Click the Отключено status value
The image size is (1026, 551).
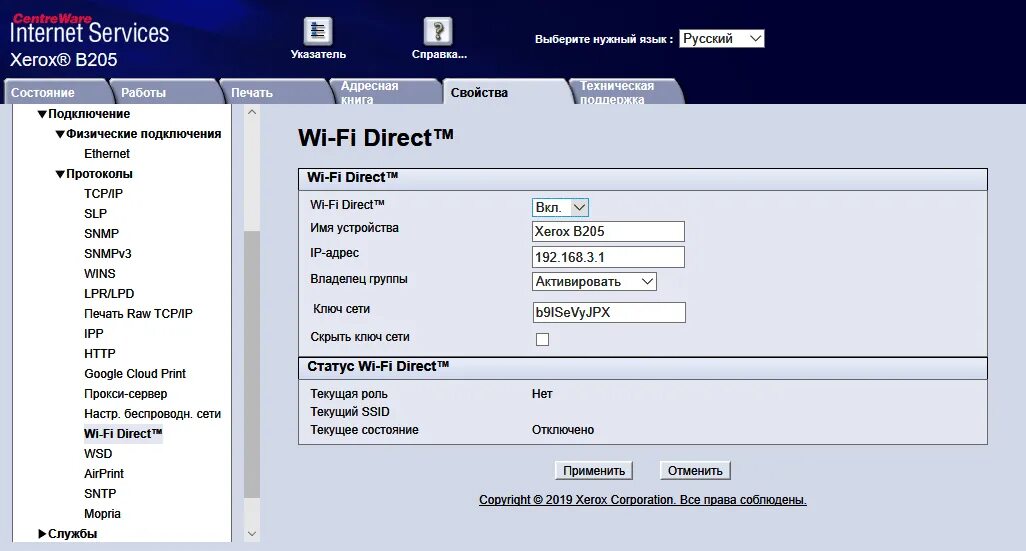(x=563, y=430)
